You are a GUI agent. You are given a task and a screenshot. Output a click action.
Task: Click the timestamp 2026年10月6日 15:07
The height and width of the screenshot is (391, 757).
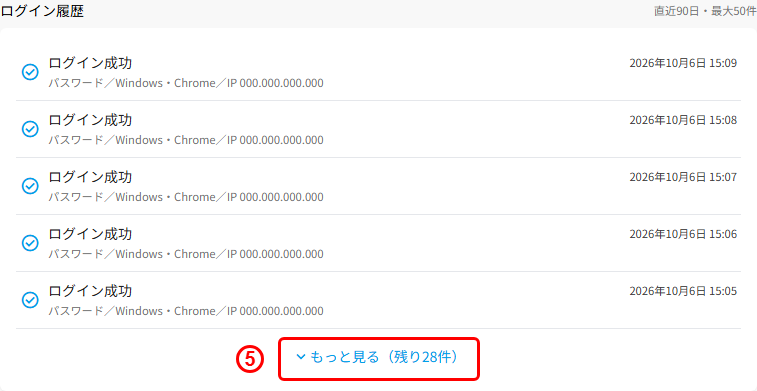tap(683, 178)
